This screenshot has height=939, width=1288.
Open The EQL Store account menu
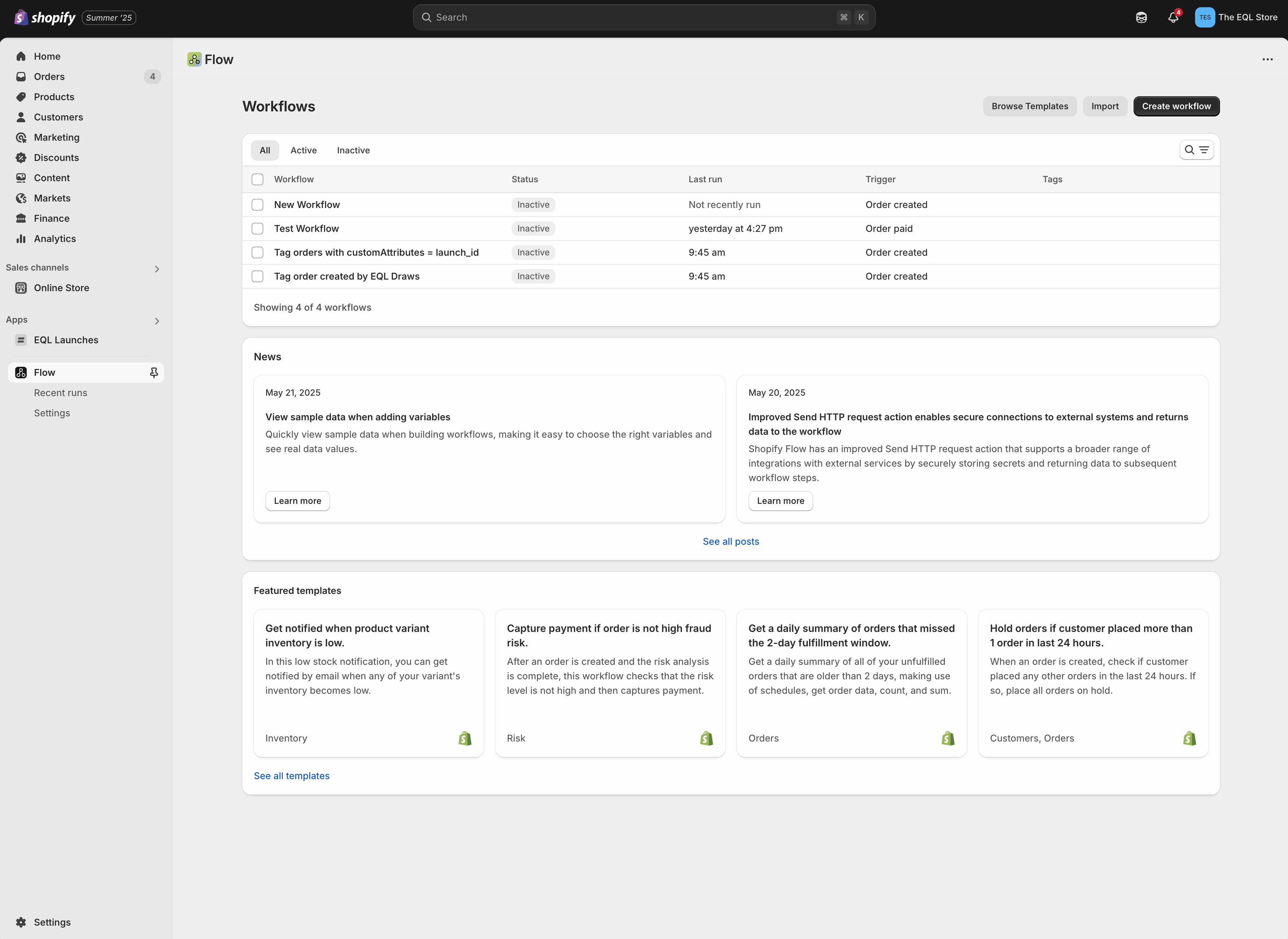[x=1236, y=18]
